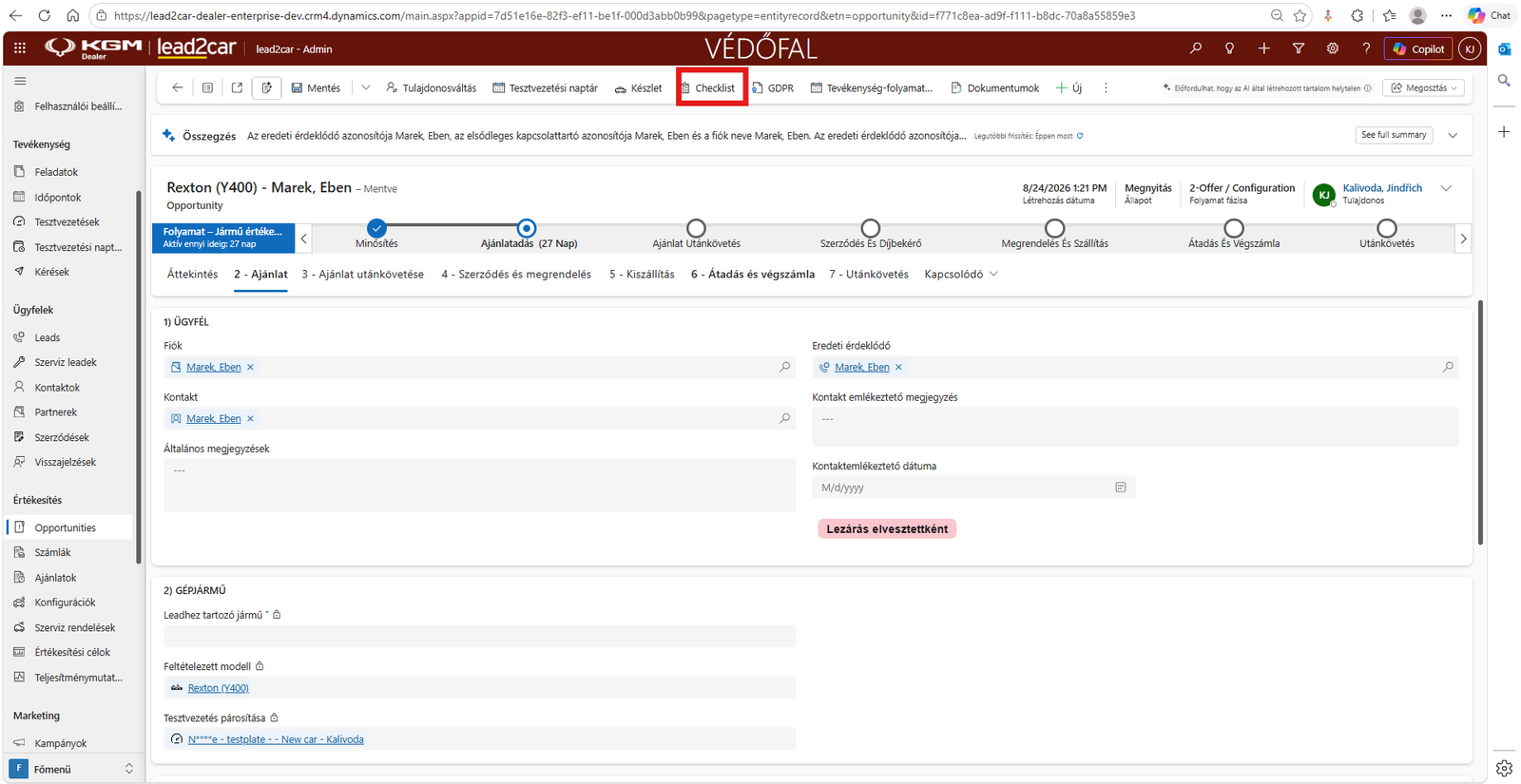
Task: Open the Főmenü area switcher
Action: [x=72, y=769]
